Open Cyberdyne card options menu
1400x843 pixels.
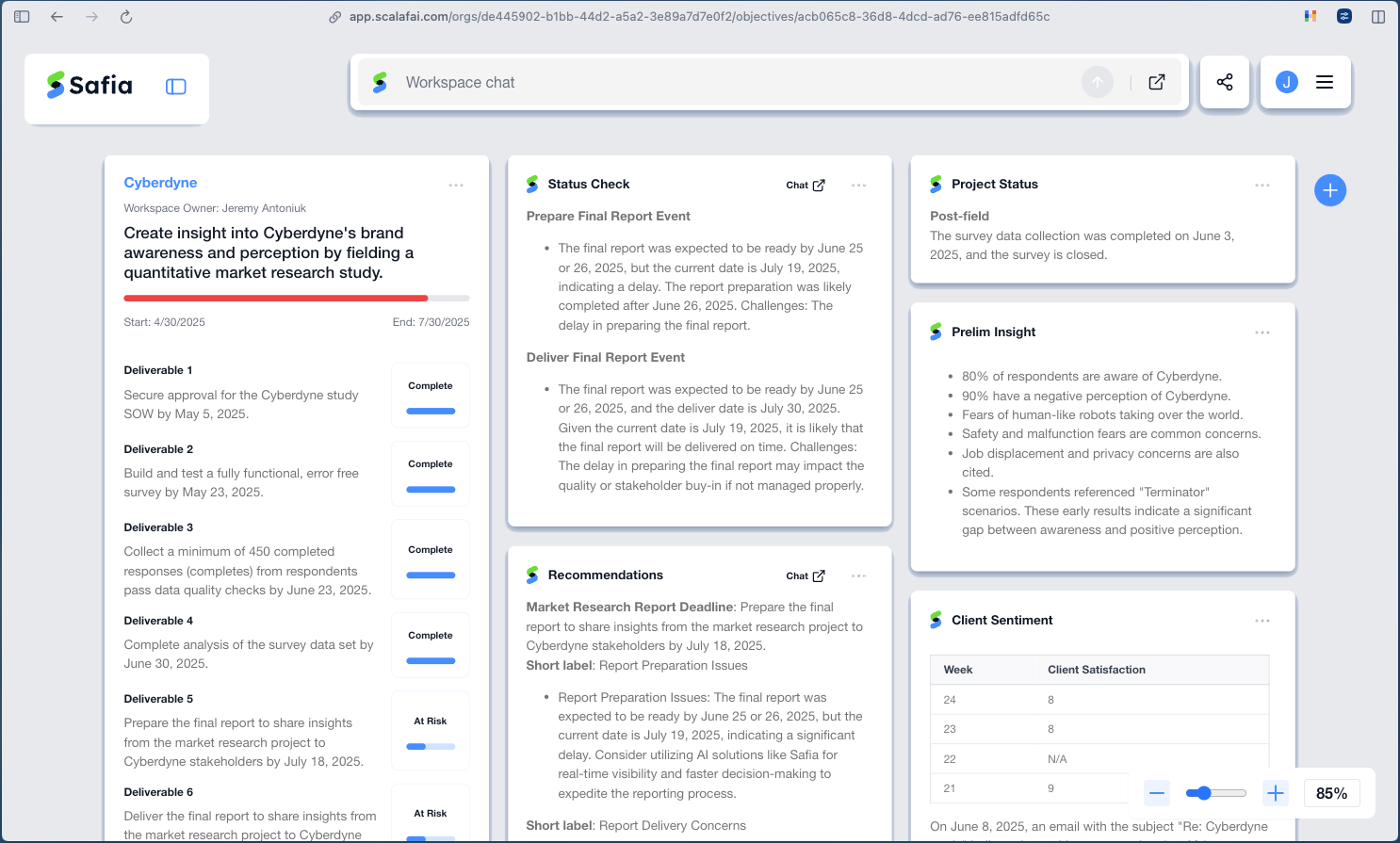[456, 186]
